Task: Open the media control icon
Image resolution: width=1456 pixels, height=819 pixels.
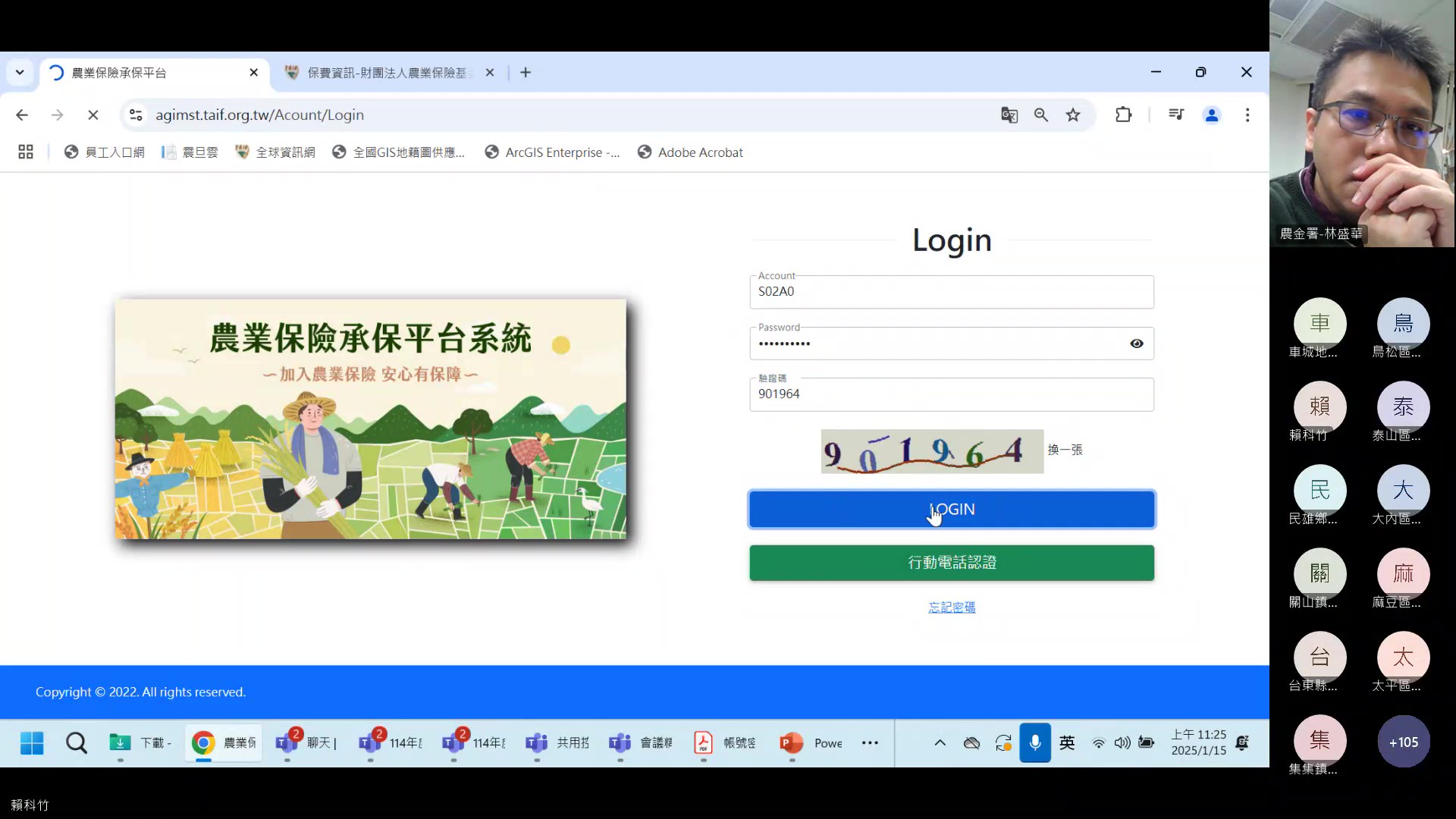Action: tap(1176, 115)
